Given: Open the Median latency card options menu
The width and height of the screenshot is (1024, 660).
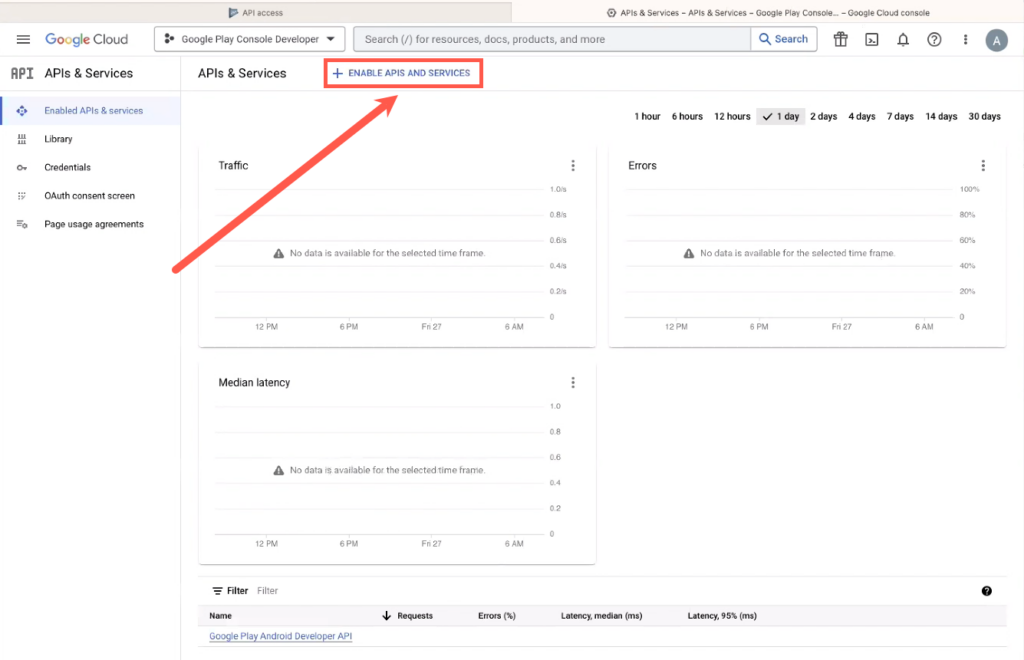Looking at the screenshot, I should pos(573,382).
